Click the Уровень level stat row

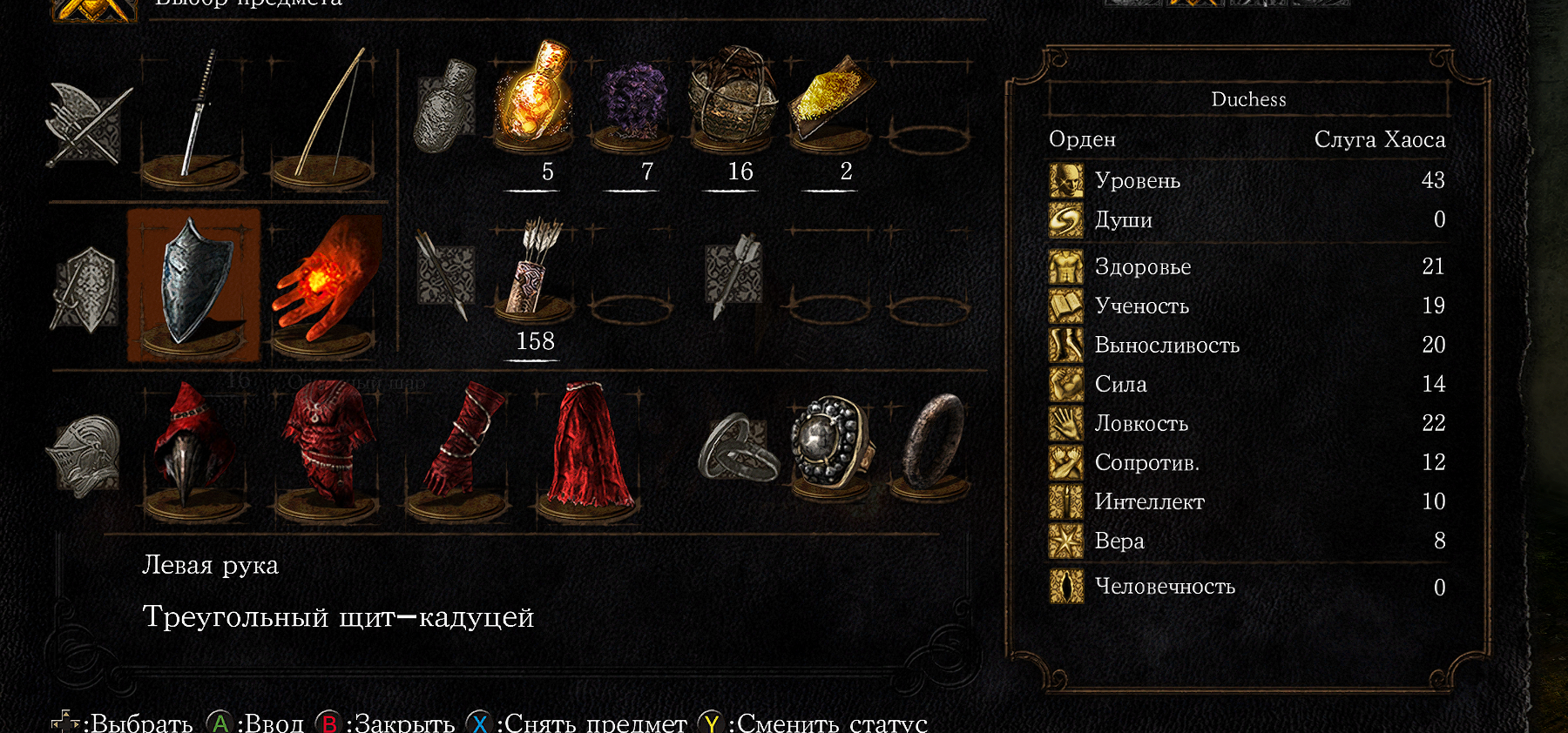click(x=1247, y=180)
